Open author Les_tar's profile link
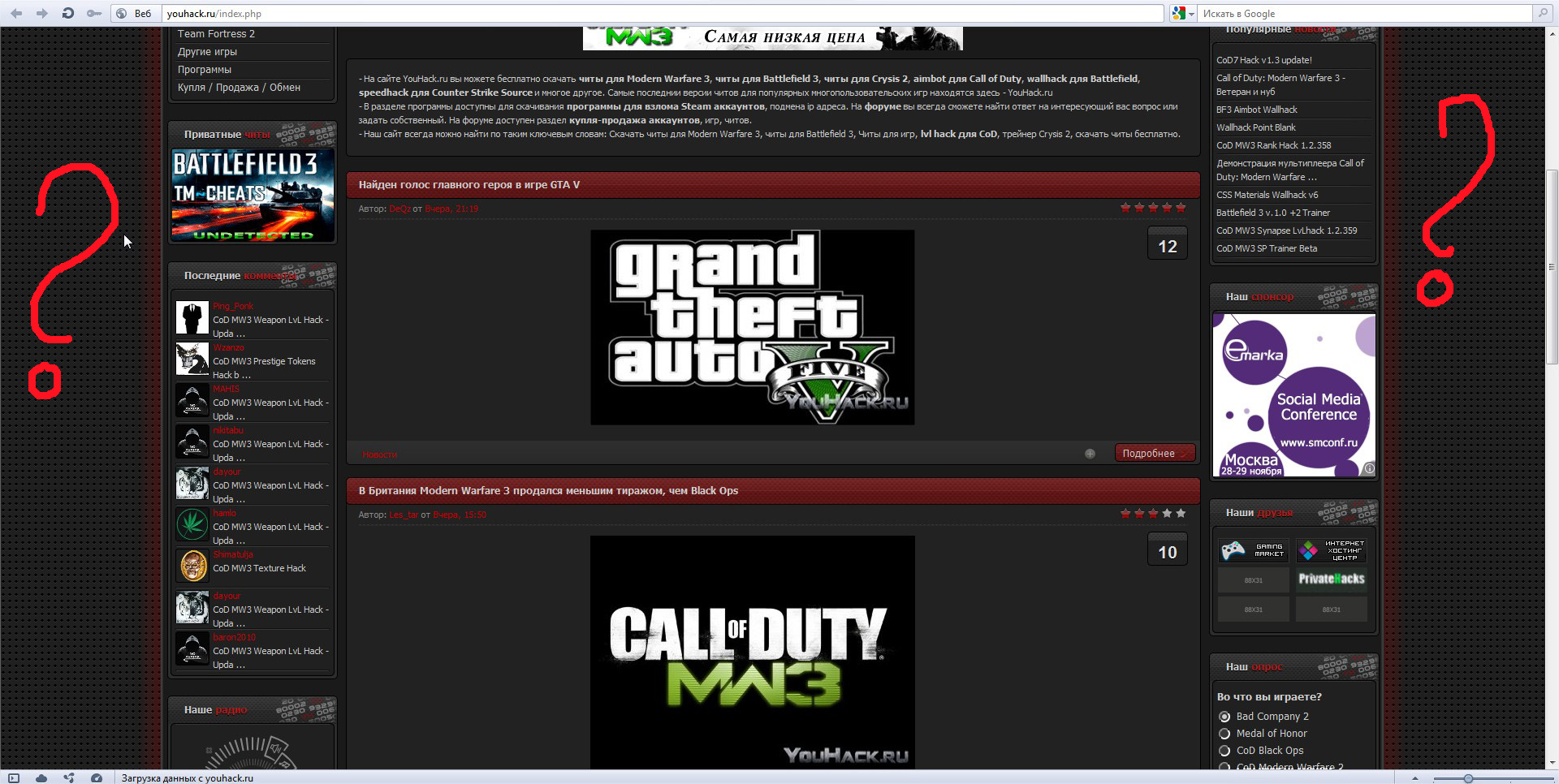Image resolution: width=1559 pixels, height=784 pixels. [x=404, y=515]
